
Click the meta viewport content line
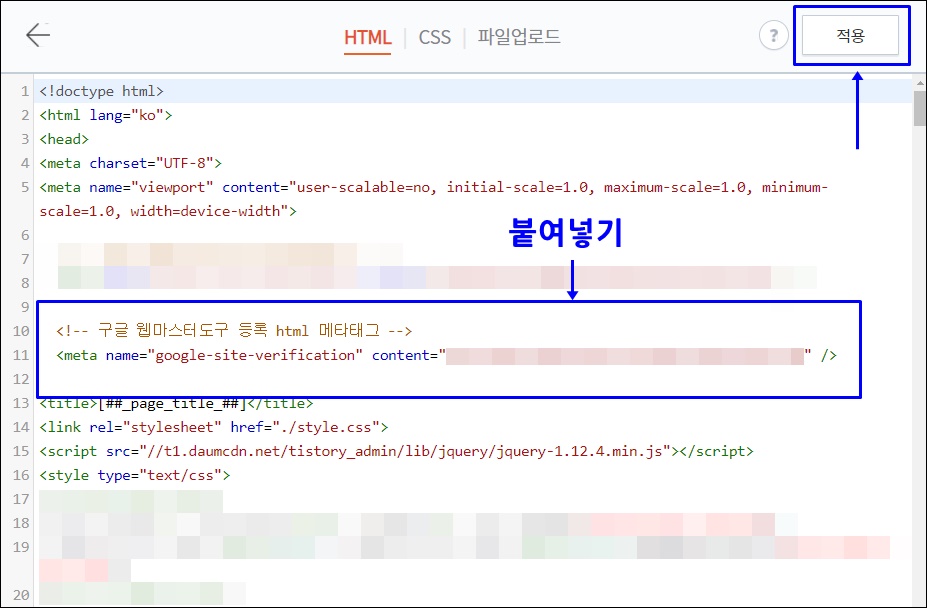tap(434, 187)
